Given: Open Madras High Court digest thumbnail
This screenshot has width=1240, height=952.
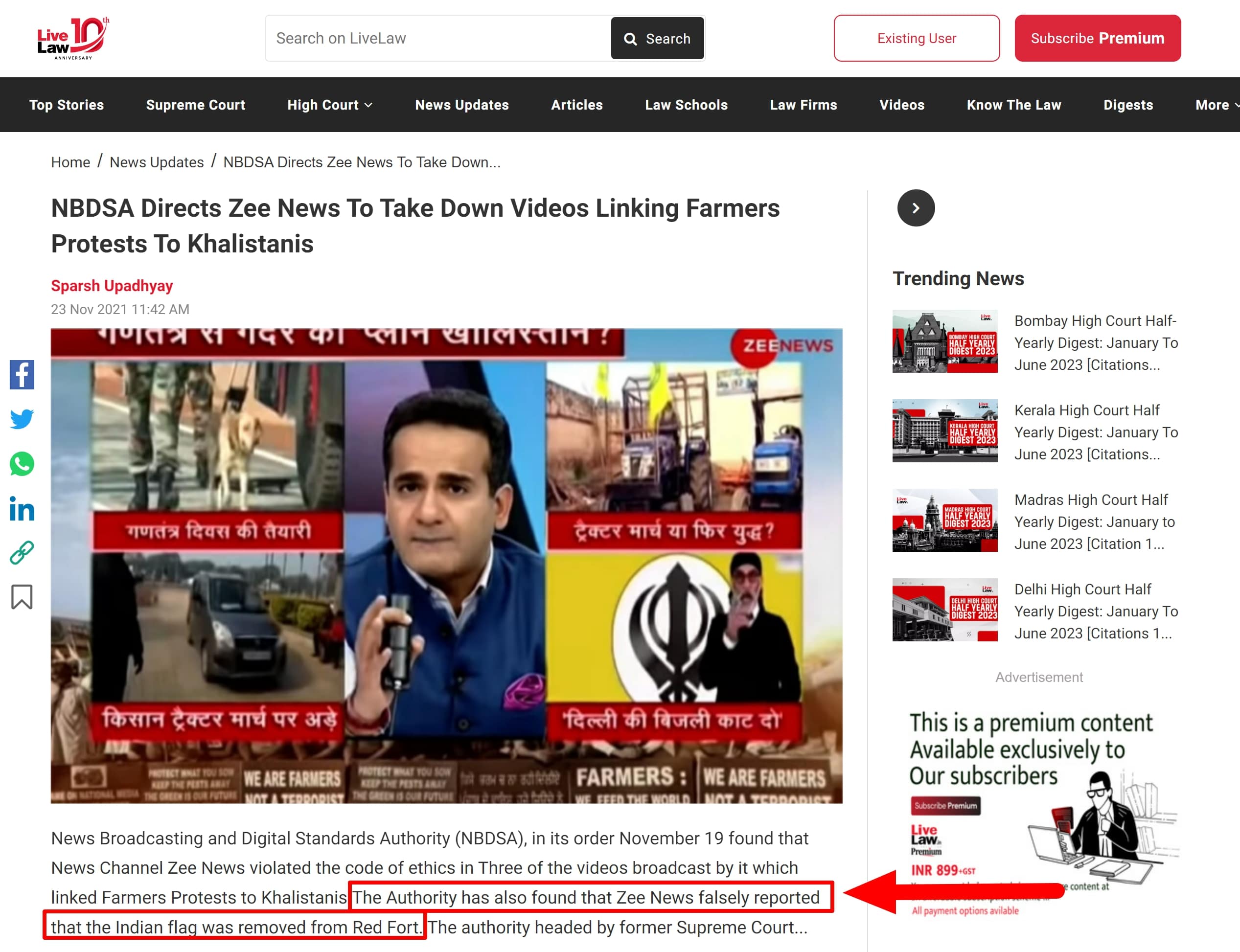Looking at the screenshot, I should [945, 520].
